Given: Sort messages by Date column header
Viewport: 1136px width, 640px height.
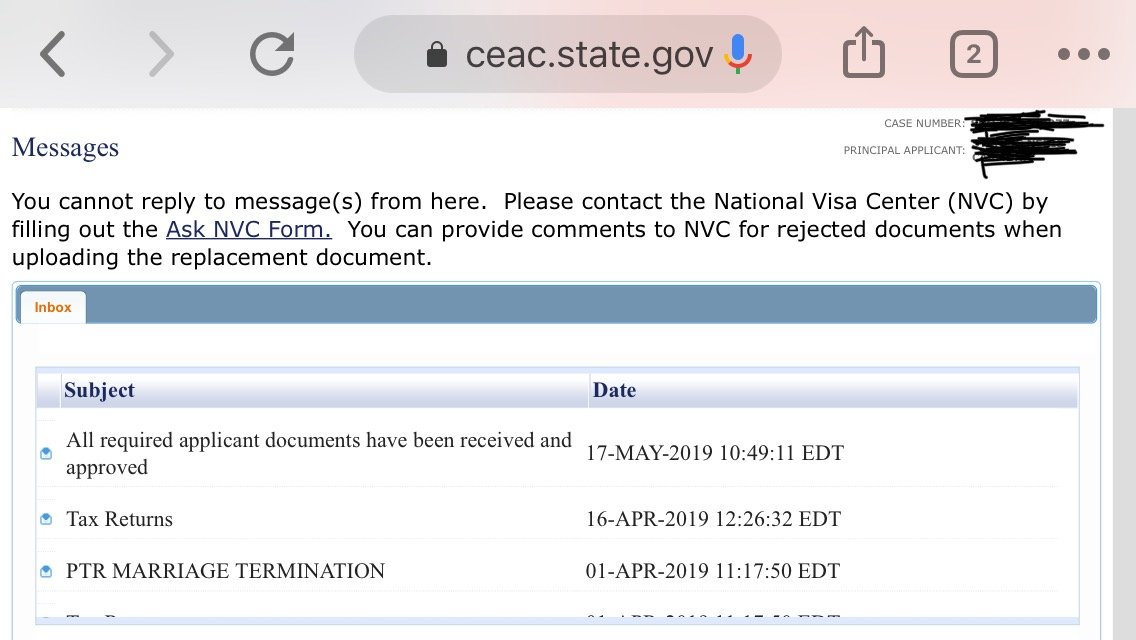Looking at the screenshot, I should coord(614,390).
